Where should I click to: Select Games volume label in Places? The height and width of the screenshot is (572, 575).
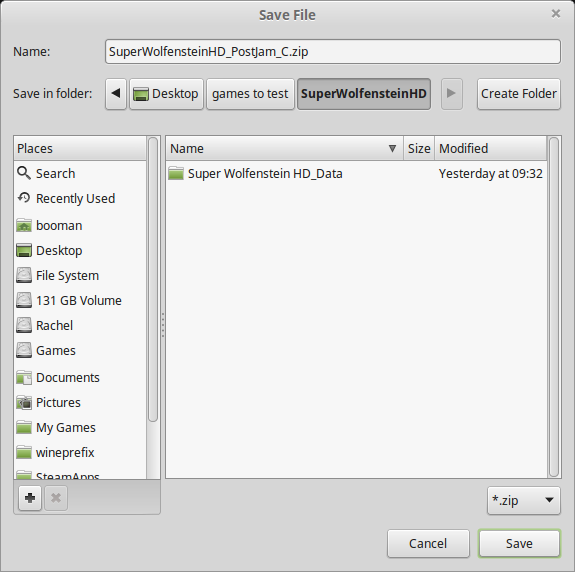(56, 350)
